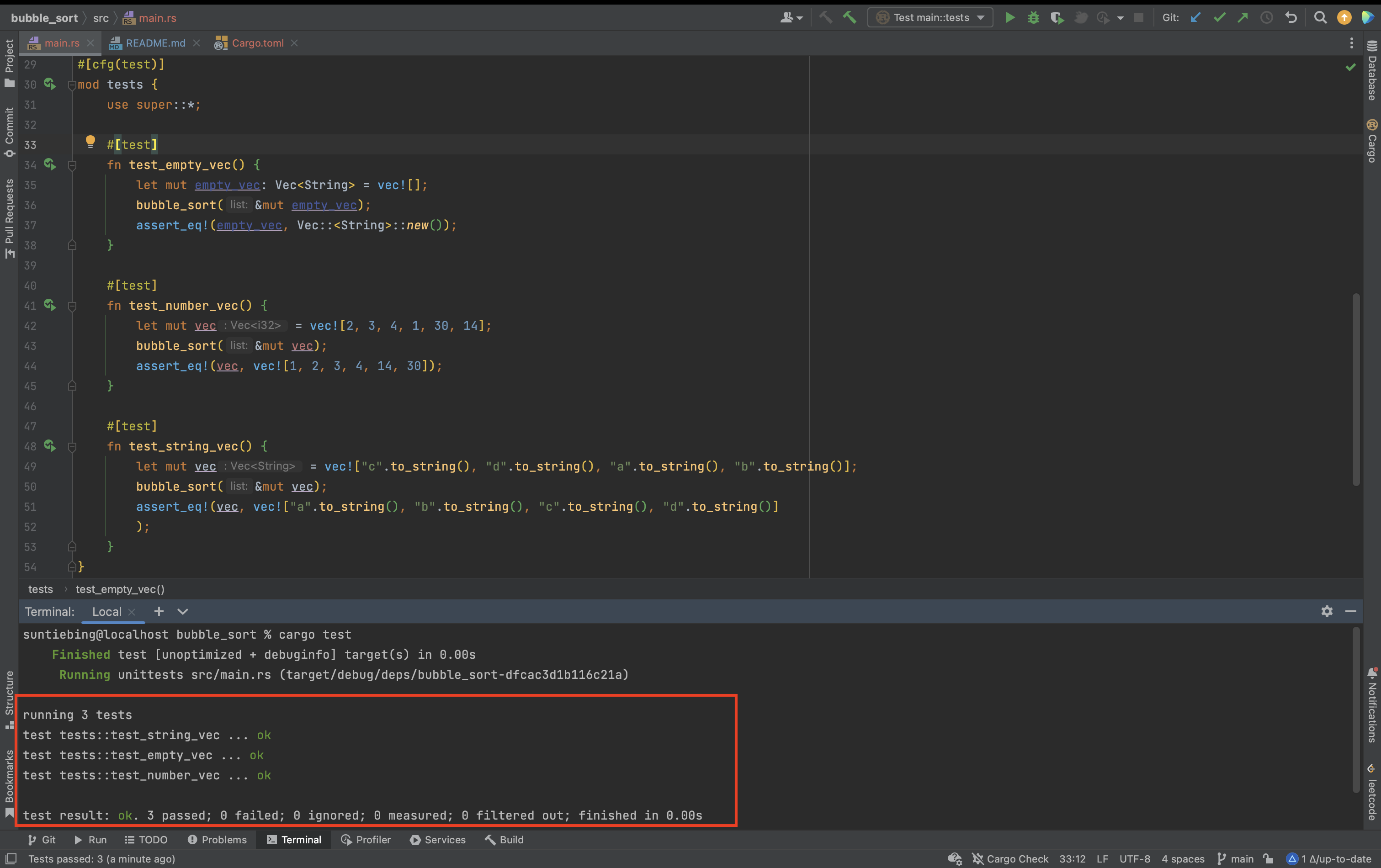Open the Services tool window tab
The width and height of the screenshot is (1381, 868).
coord(438,839)
